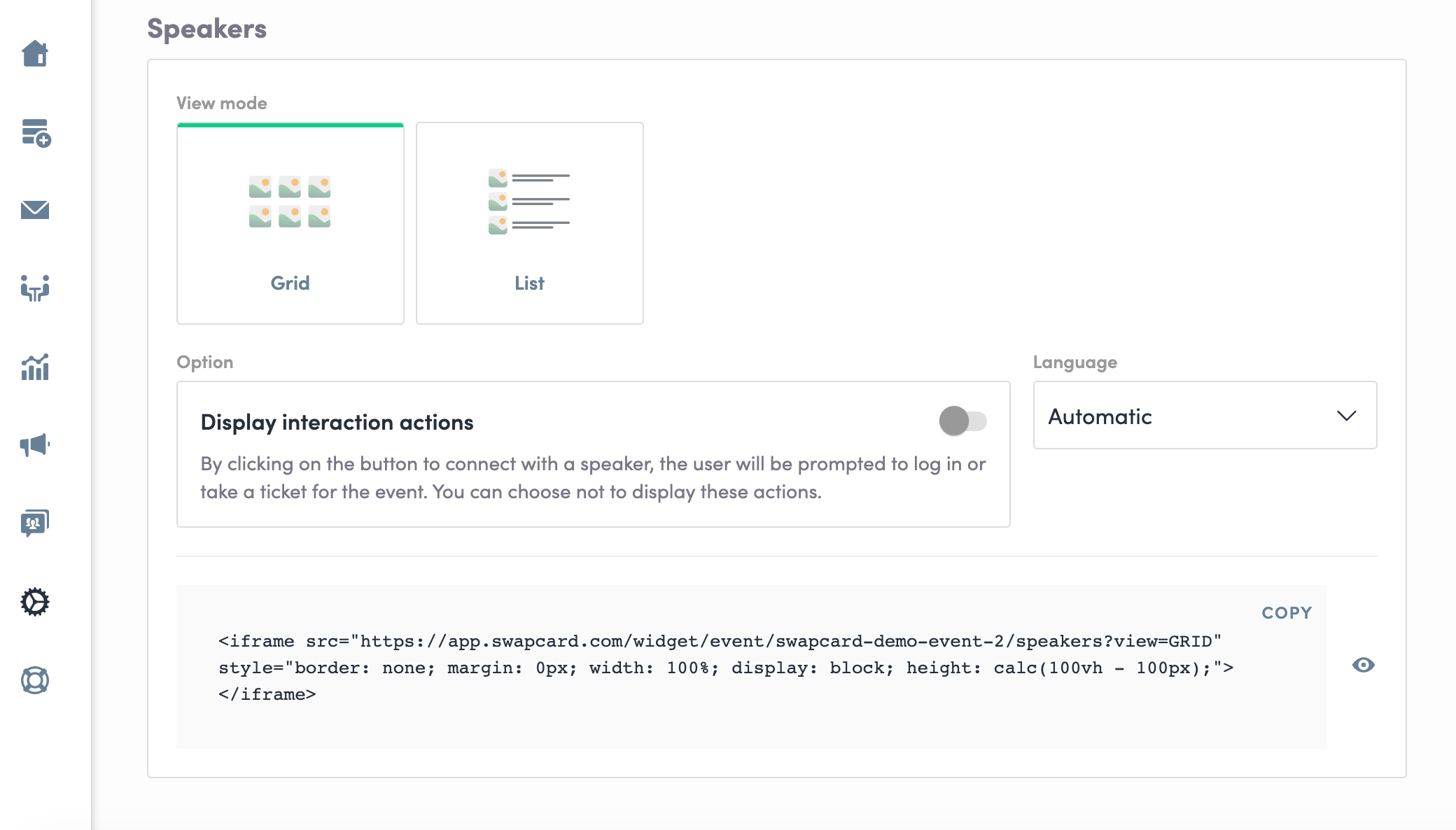This screenshot has width=1456, height=830.
Task: Preview widget with the eye icon
Action: [x=1363, y=665]
